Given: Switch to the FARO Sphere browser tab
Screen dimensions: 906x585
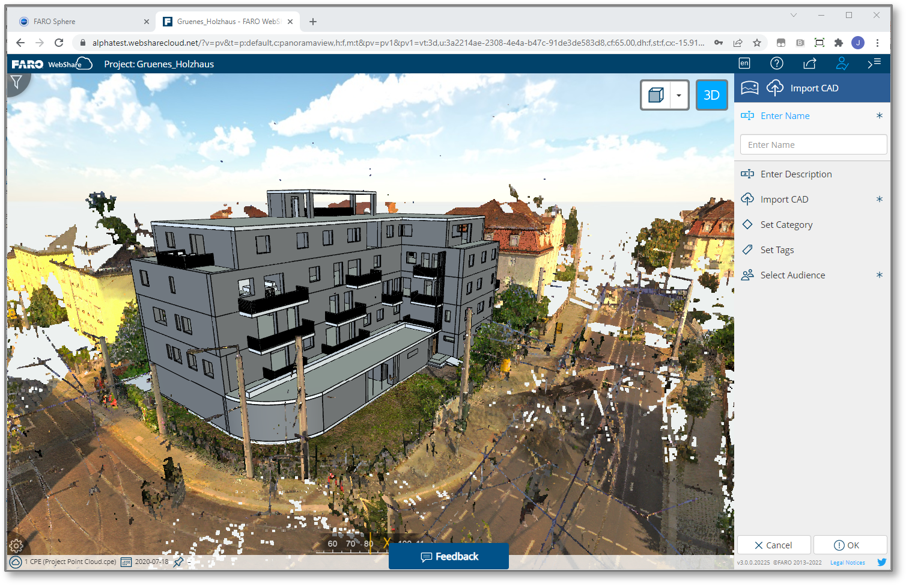Looking at the screenshot, I should (80, 21).
